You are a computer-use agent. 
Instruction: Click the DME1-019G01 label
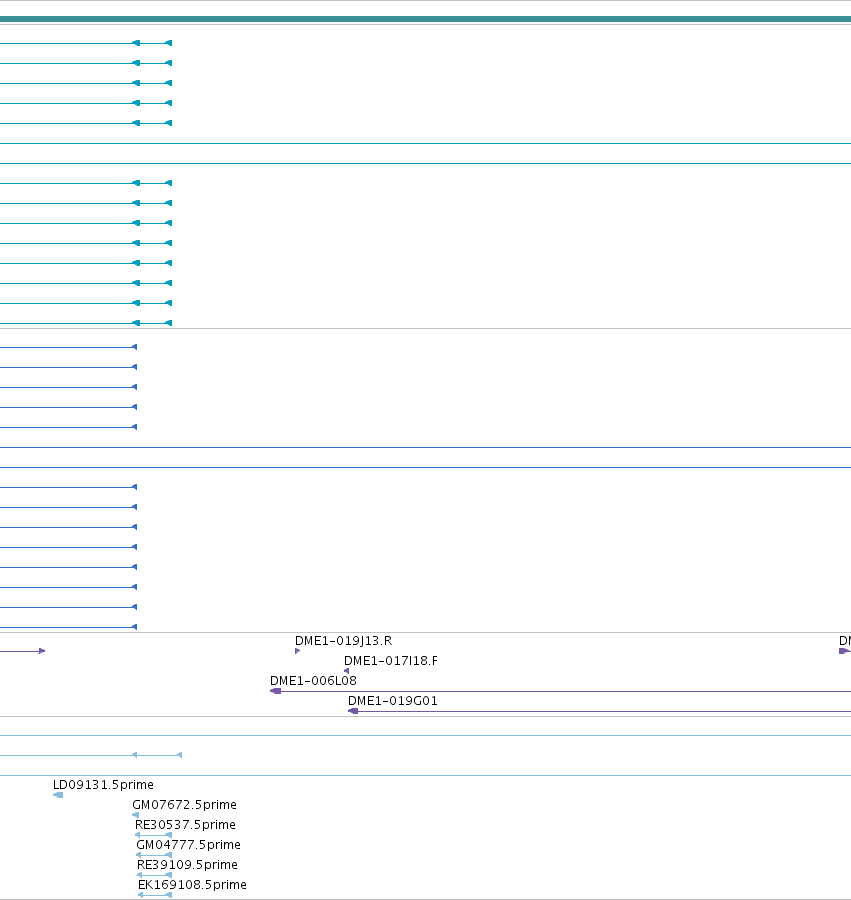393,701
